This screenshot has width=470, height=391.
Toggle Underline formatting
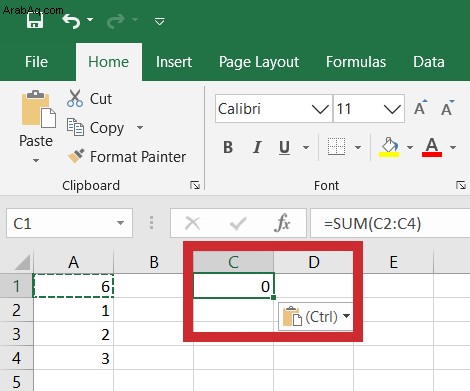284,147
